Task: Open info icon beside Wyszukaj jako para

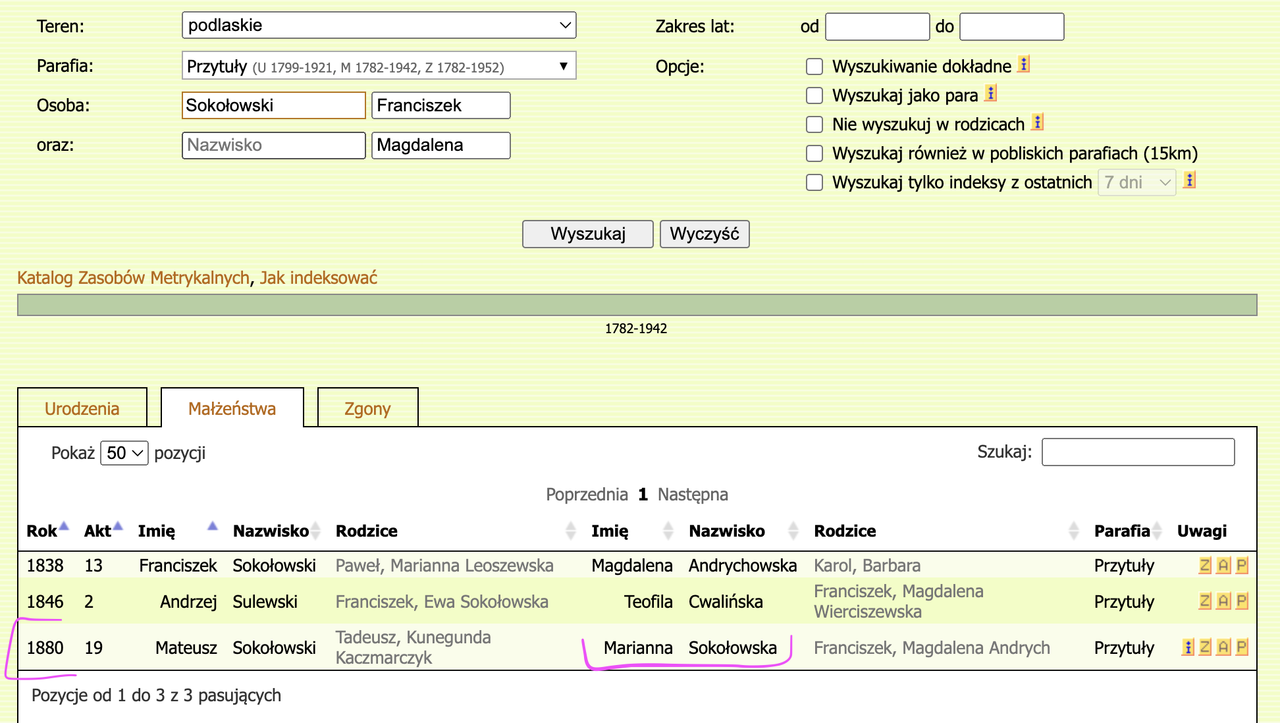Action: click(990, 94)
